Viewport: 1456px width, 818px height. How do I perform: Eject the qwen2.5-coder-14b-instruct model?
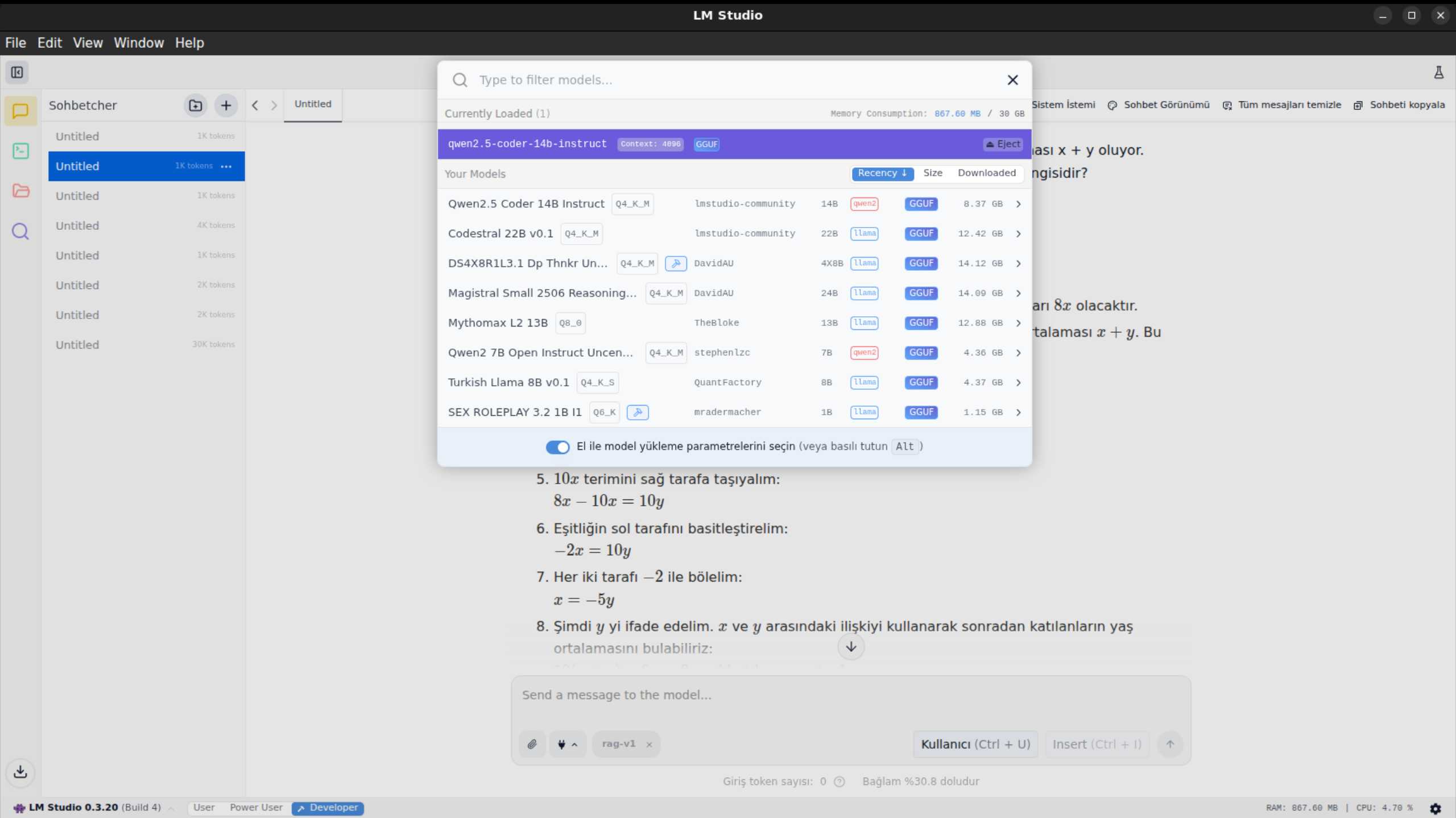coord(1003,144)
